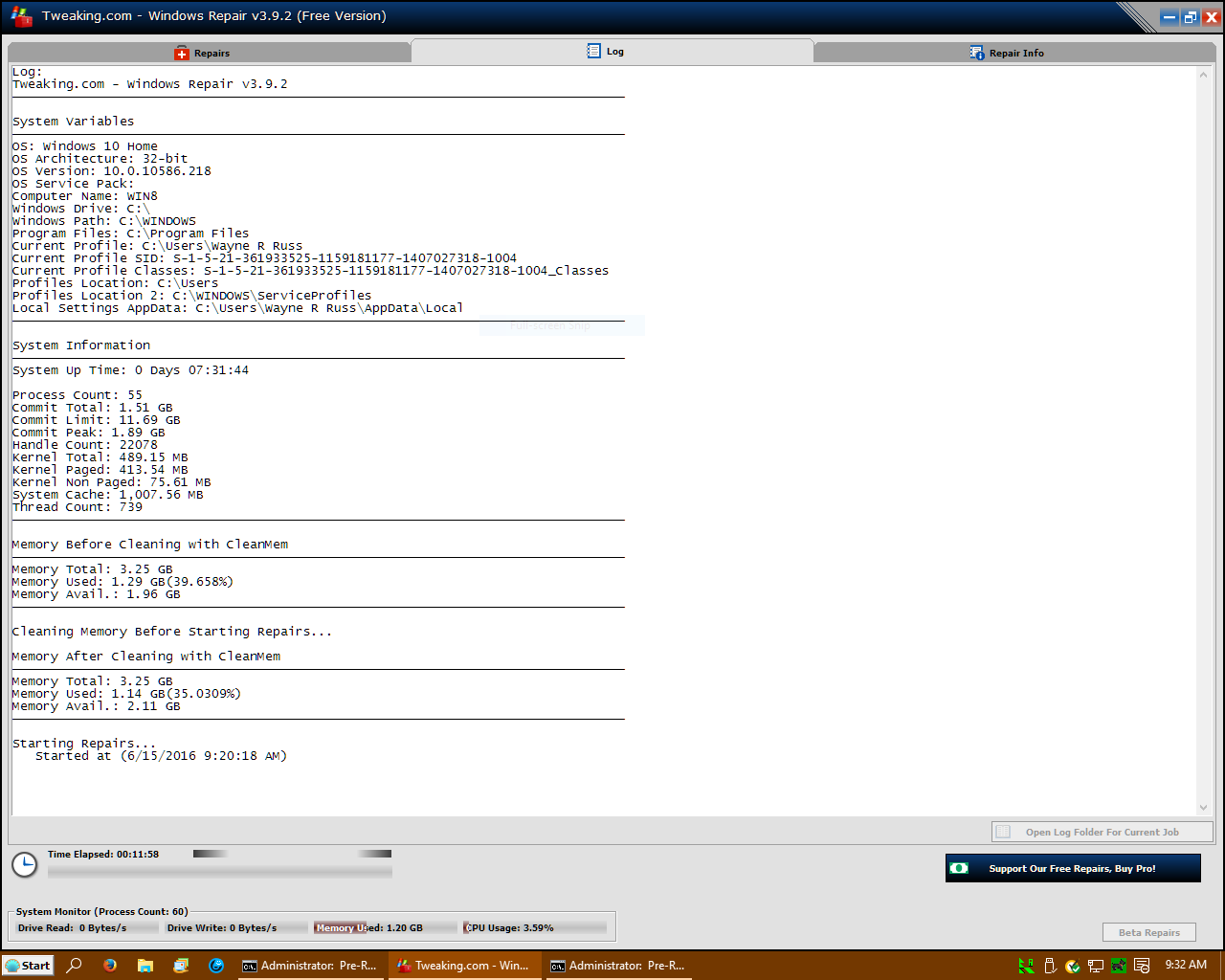The image size is (1225, 980).
Task: Switch to the Repairs tab
Action: 203,53
